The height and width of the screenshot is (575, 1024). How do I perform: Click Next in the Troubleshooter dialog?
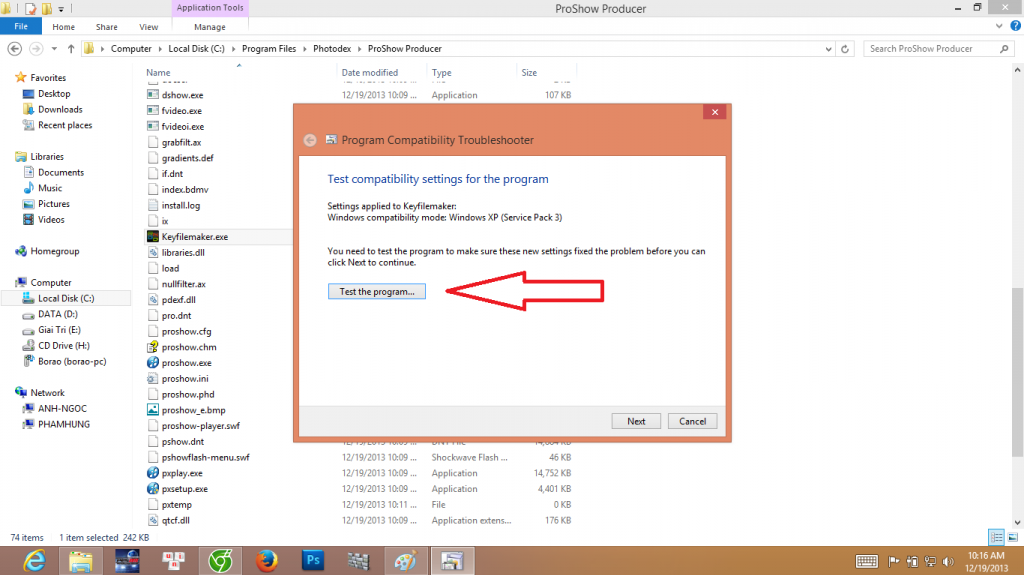(636, 421)
